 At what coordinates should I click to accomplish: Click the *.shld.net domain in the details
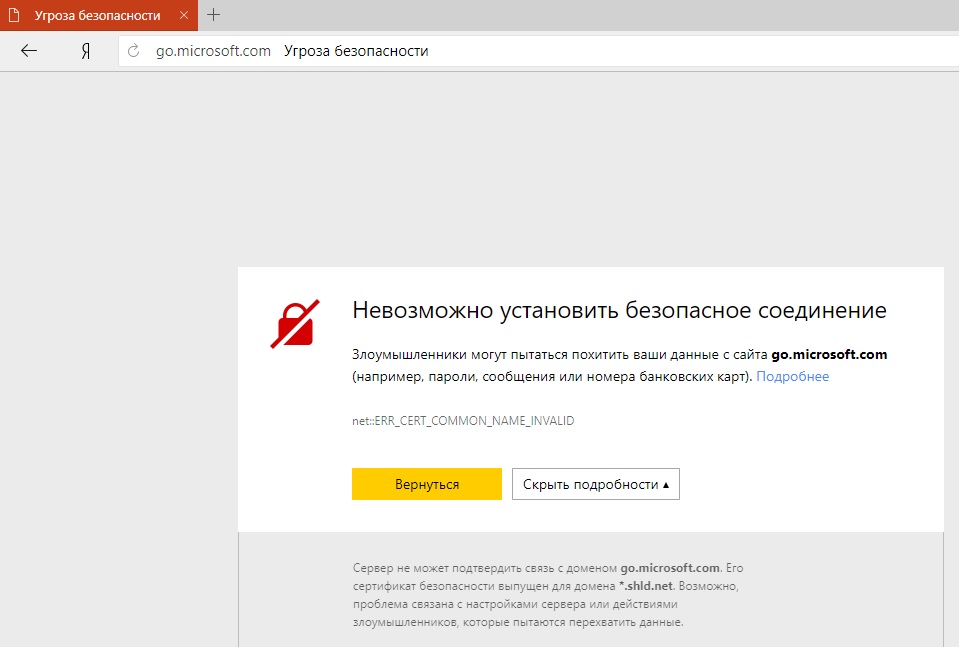pos(648,585)
